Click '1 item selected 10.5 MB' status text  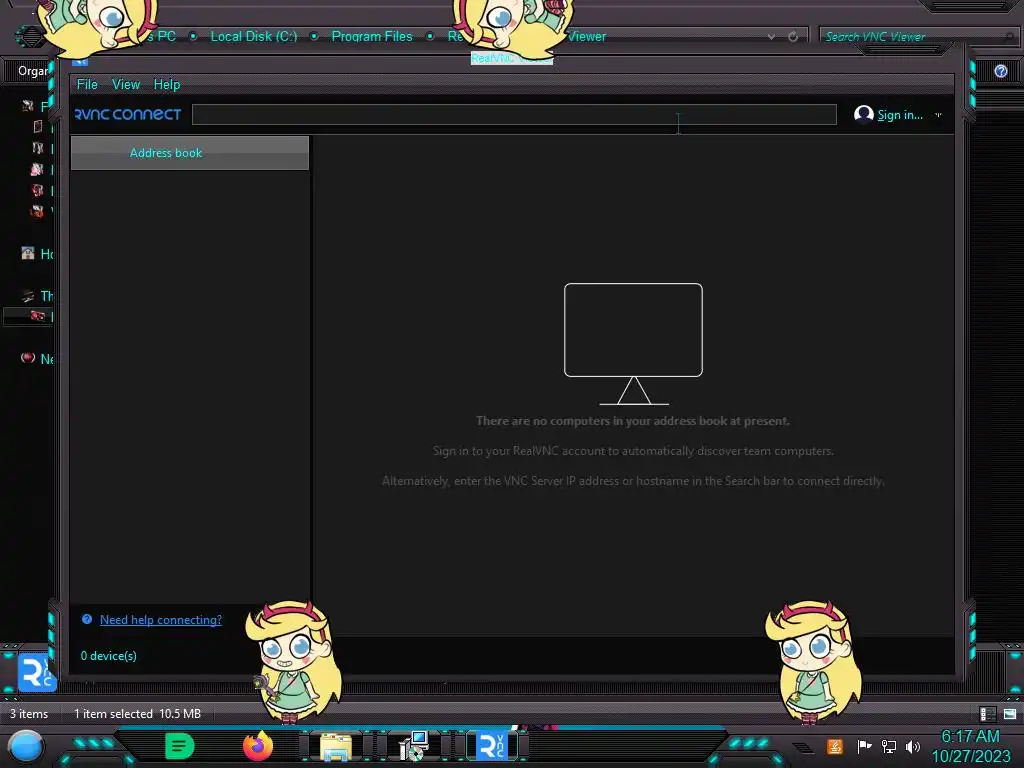coord(137,714)
